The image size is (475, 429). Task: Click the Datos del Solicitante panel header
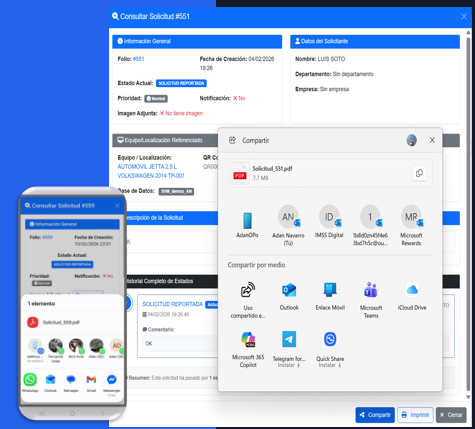(375, 41)
